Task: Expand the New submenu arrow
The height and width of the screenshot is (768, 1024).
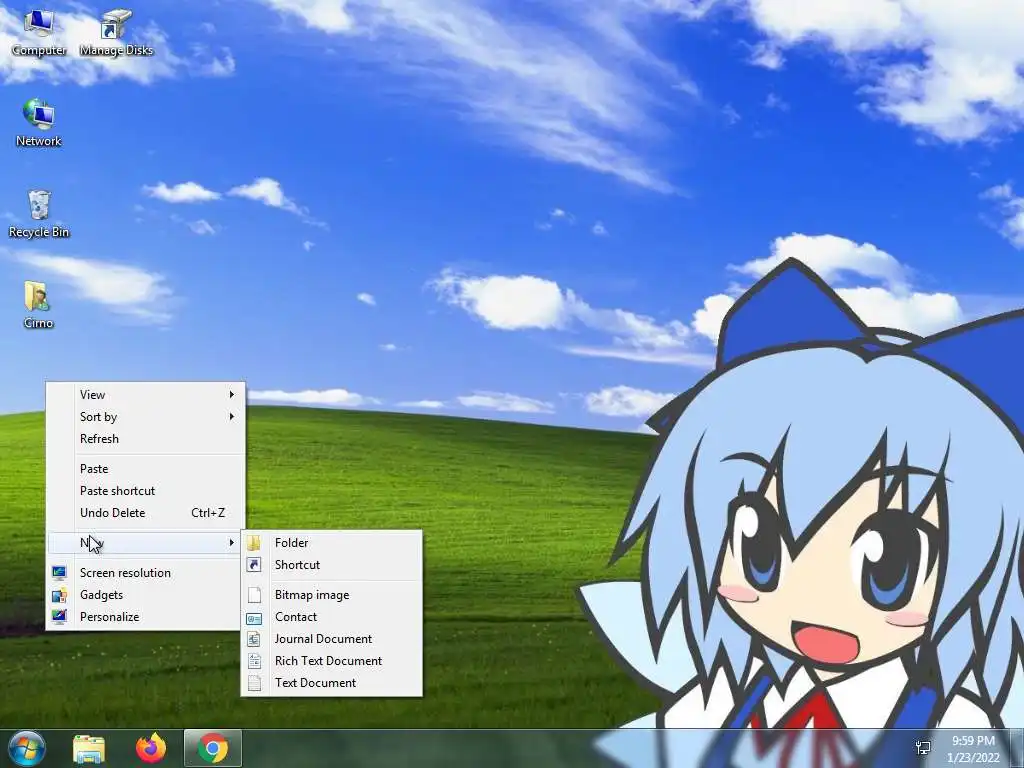Action: (x=232, y=543)
